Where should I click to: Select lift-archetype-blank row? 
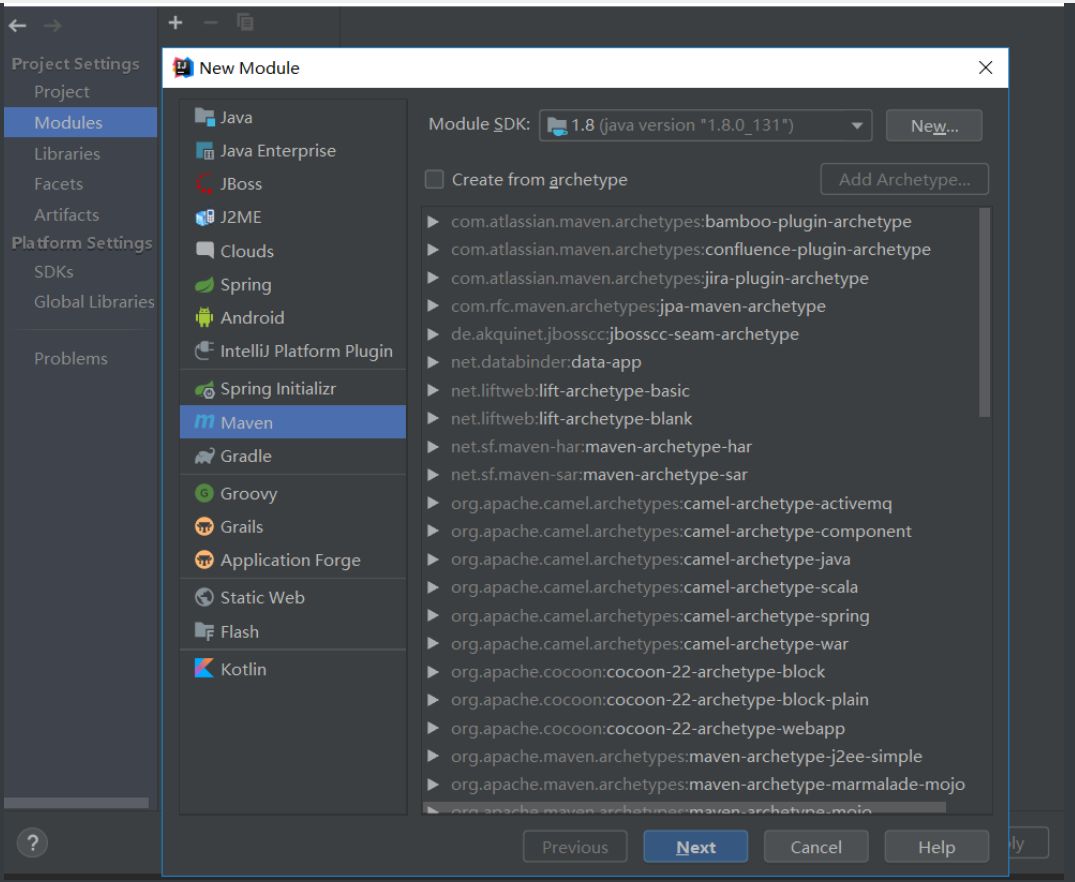pos(701,418)
